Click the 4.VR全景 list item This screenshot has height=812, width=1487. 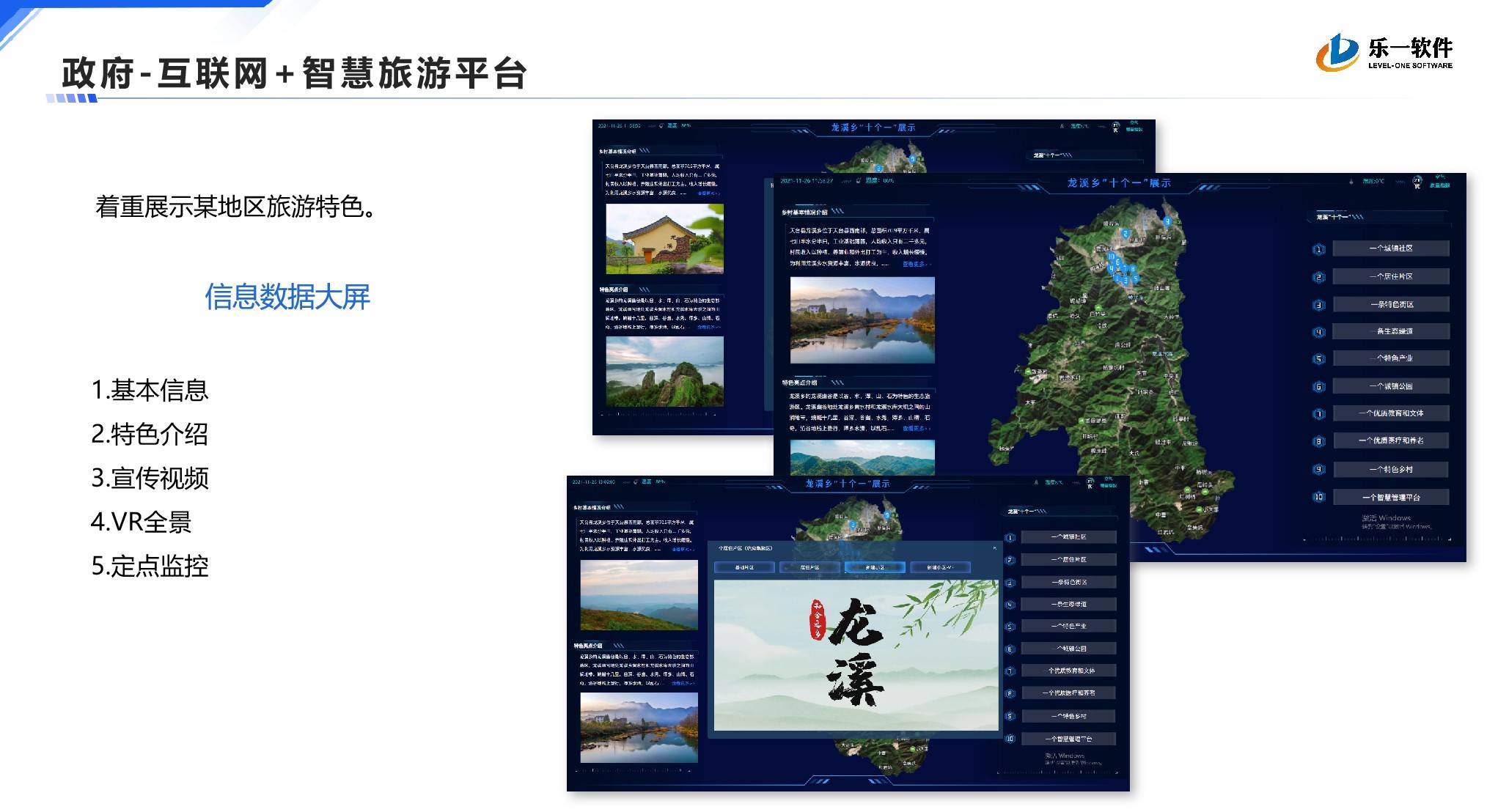[141, 522]
